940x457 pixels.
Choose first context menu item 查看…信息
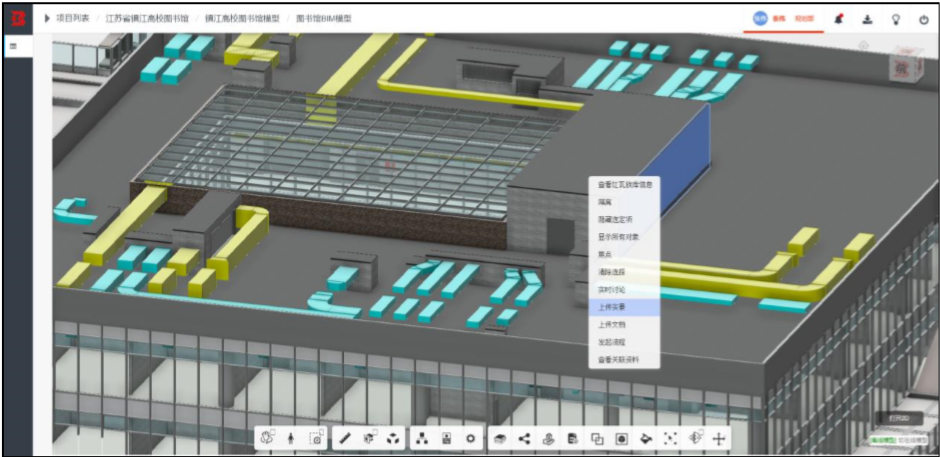pyautogui.click(x=624, y=185)
